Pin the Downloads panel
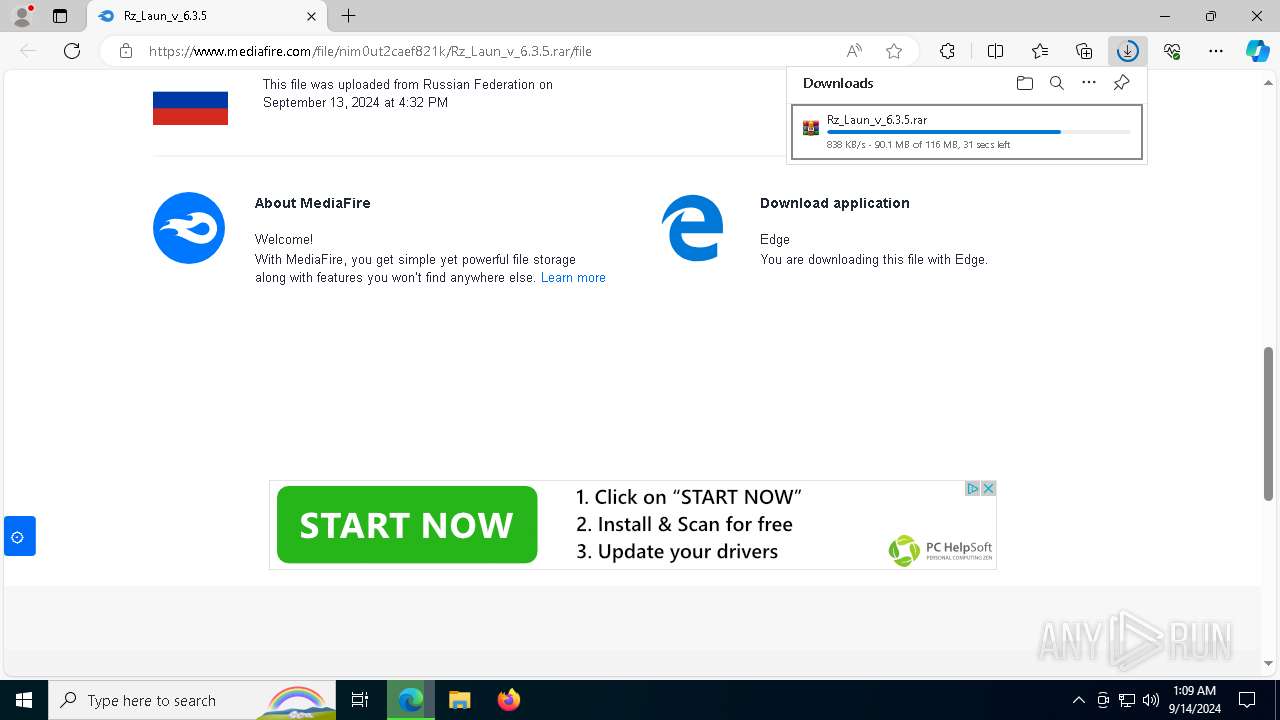Image resolution: width=1280 pixels, height=720 pixels. [1121, 83]
